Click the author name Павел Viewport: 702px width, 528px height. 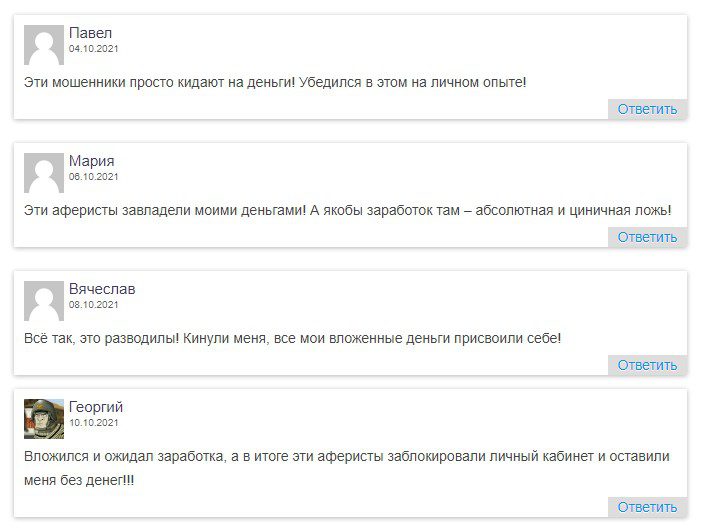click(x=90, y=33)
